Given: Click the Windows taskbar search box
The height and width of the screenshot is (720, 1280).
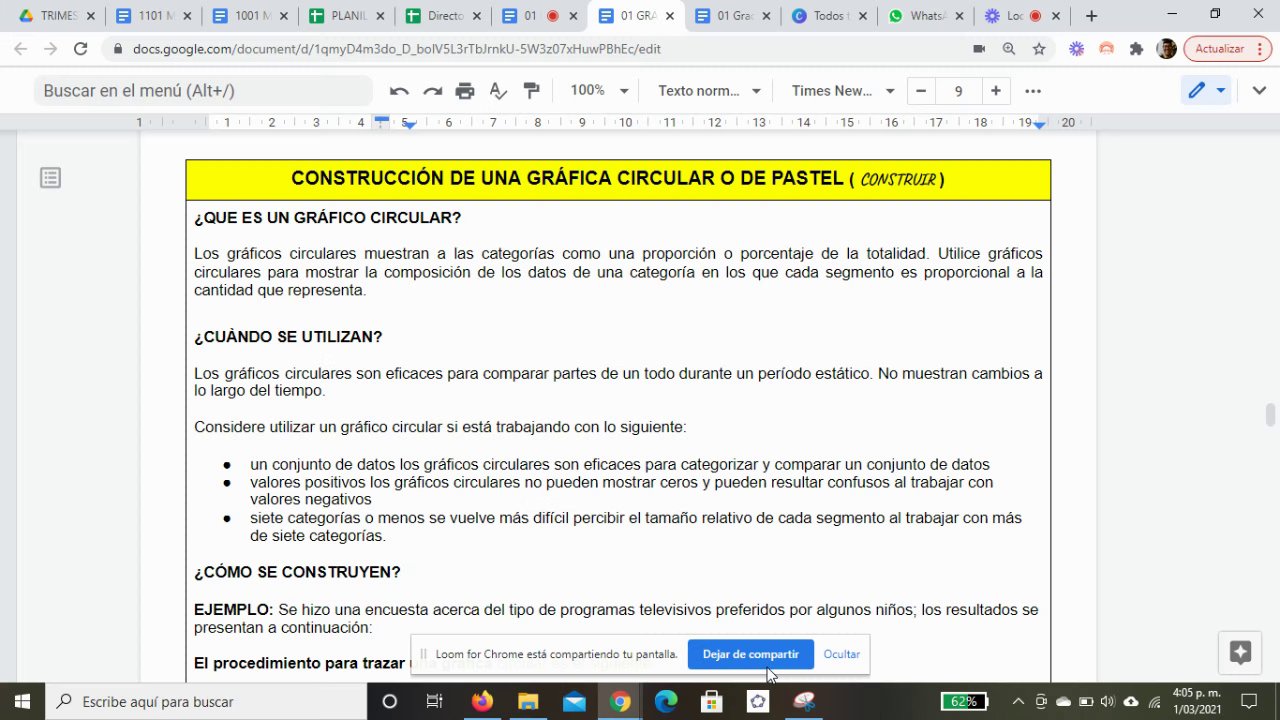Looking at the screenshot, I should pyautogui.click(x=207, y=701).
